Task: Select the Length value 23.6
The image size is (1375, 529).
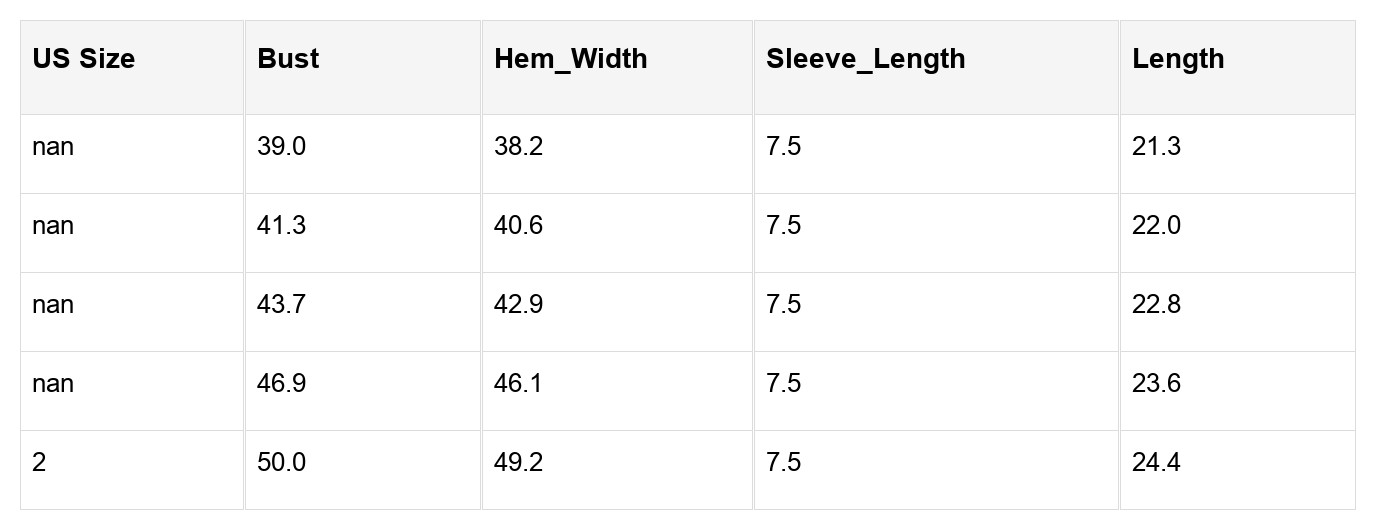Action: 1157,384
